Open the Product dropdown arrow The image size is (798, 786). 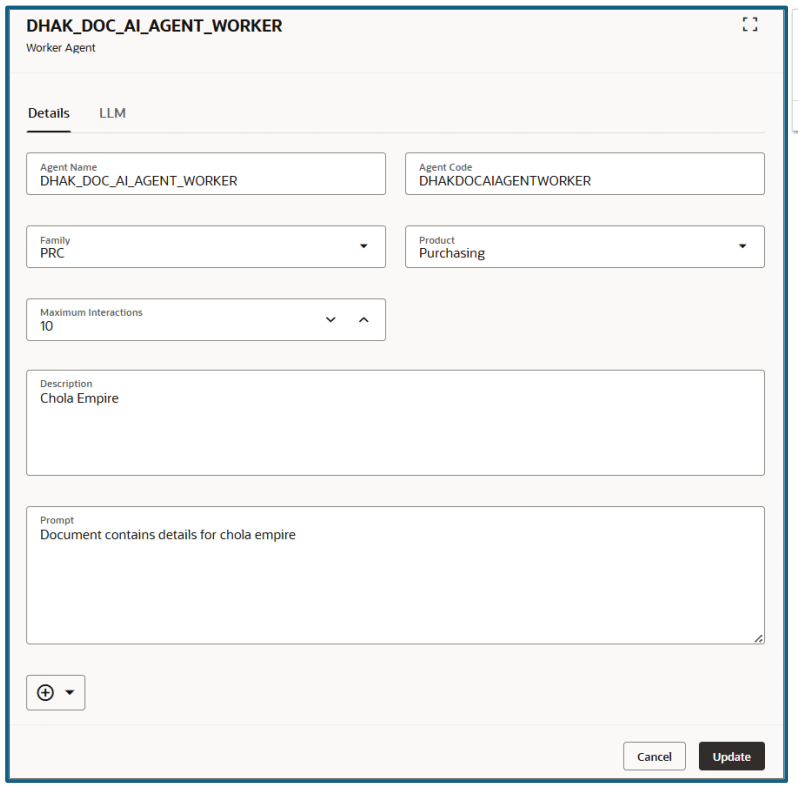coord(742,246)
